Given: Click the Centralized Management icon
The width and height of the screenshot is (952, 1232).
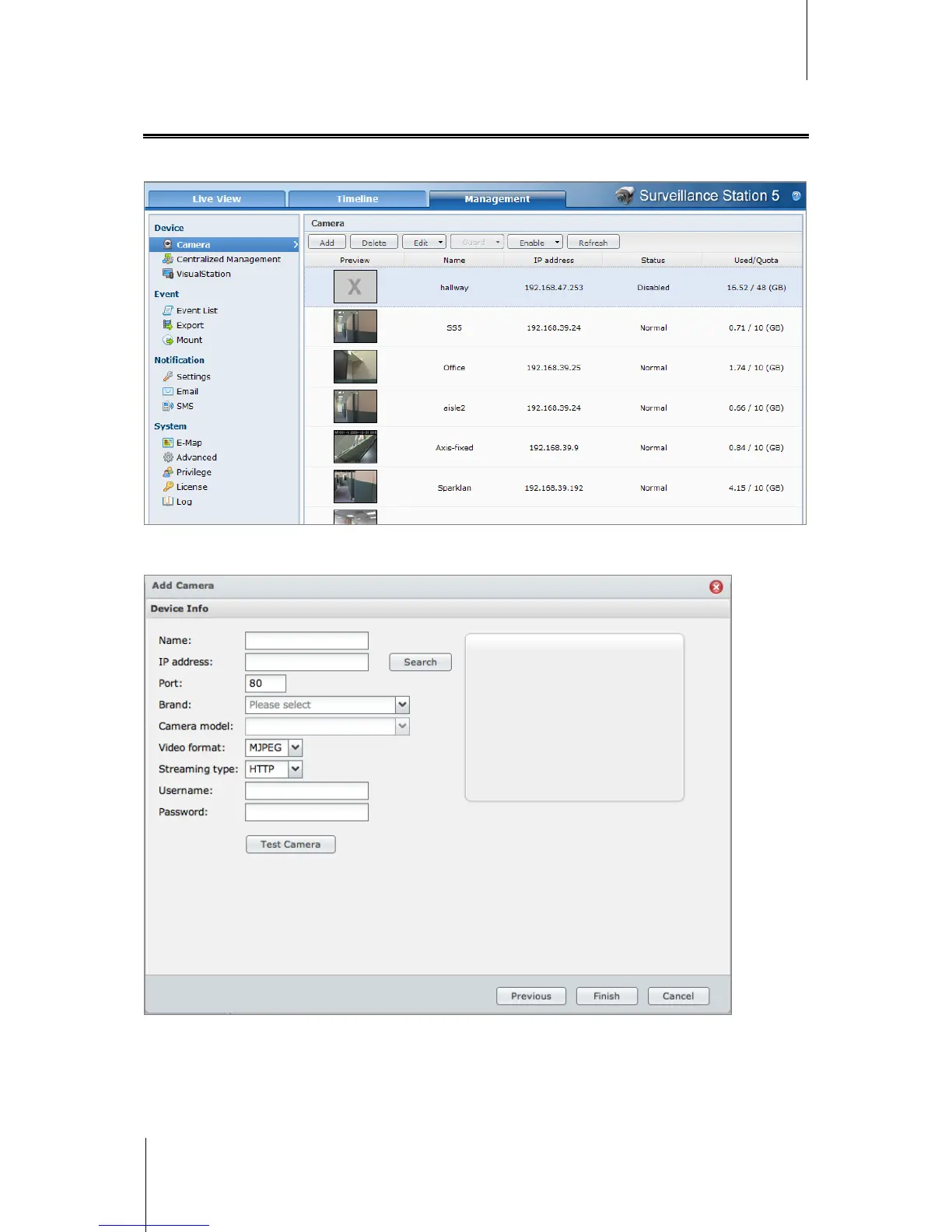Looking at the screenshot, I should [x=167, y=259].
